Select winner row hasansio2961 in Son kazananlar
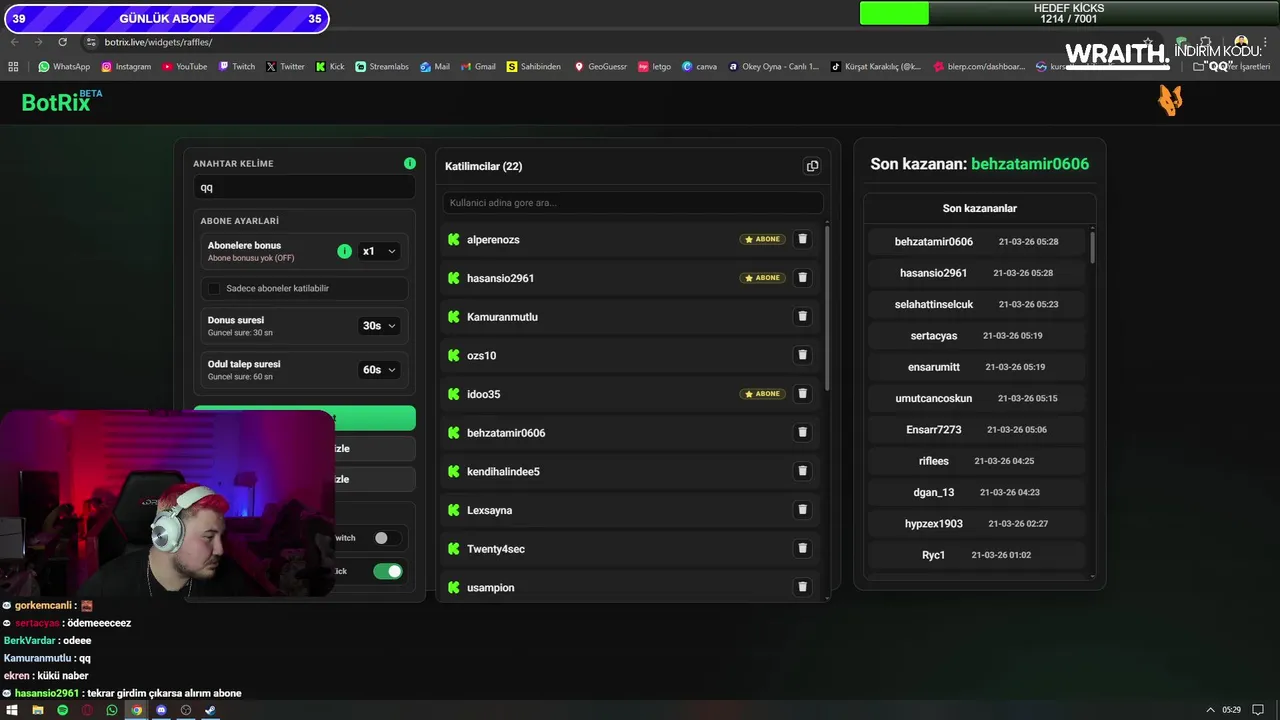 point(976,273)
